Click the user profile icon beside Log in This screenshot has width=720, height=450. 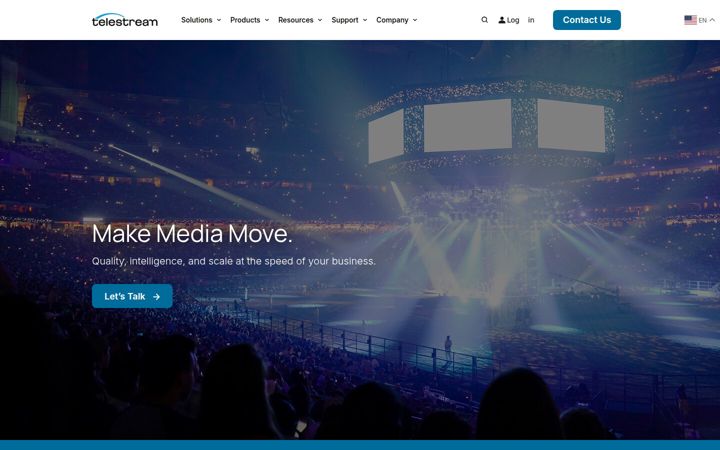click(x=502, y=20)
